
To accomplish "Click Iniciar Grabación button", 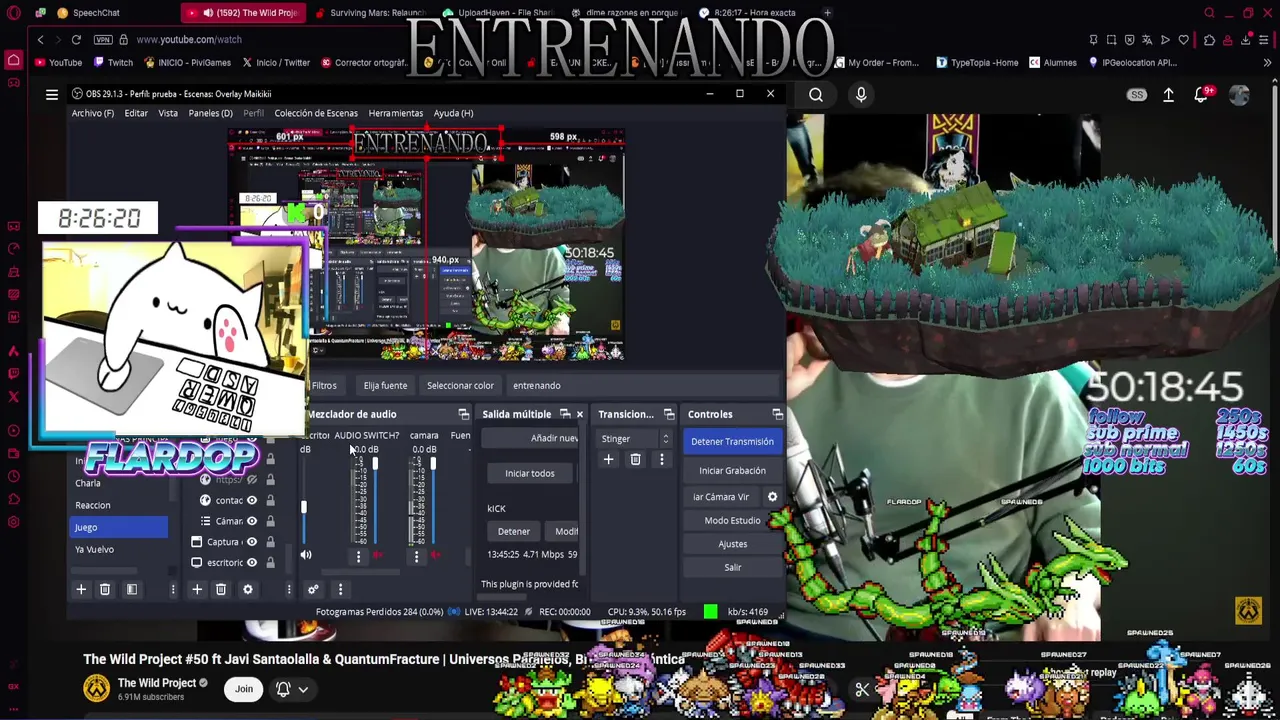I will (x=732, y=470).
